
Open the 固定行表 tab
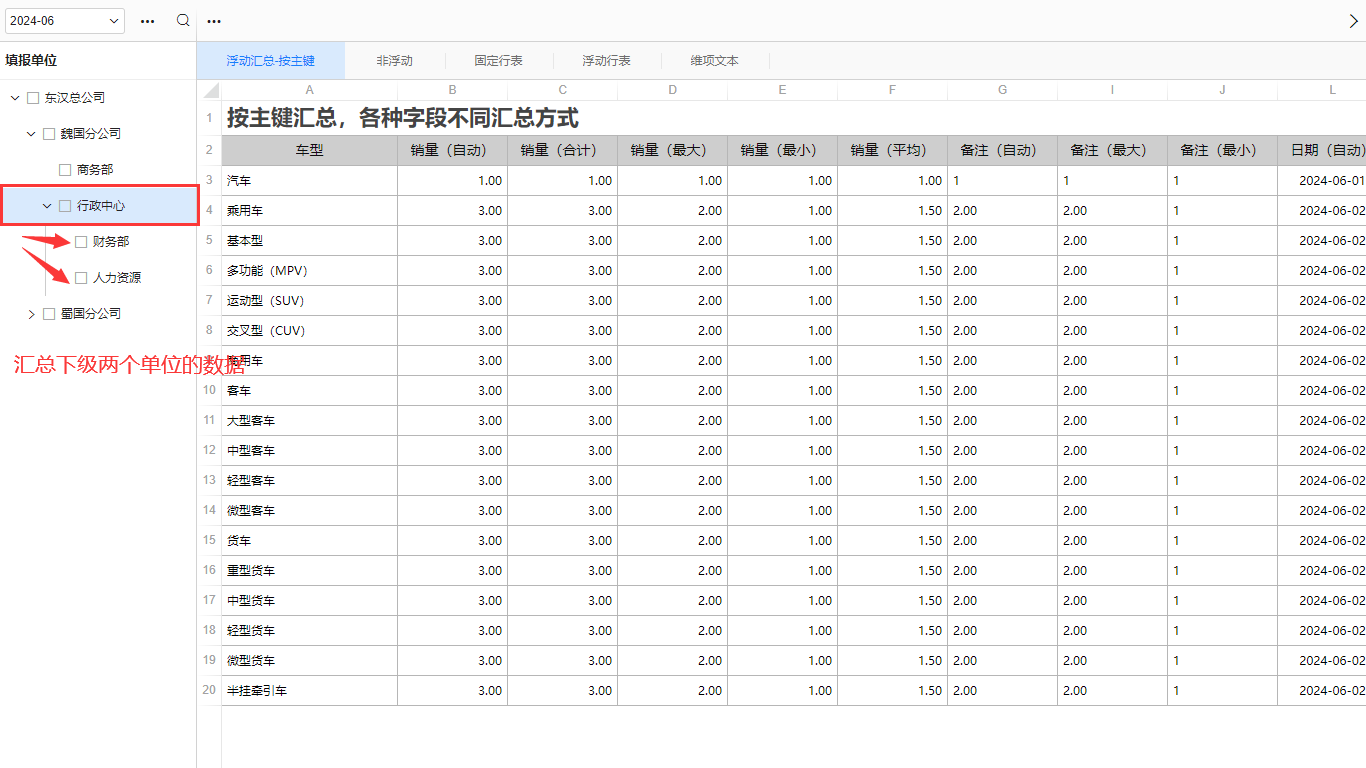point(498,61)
